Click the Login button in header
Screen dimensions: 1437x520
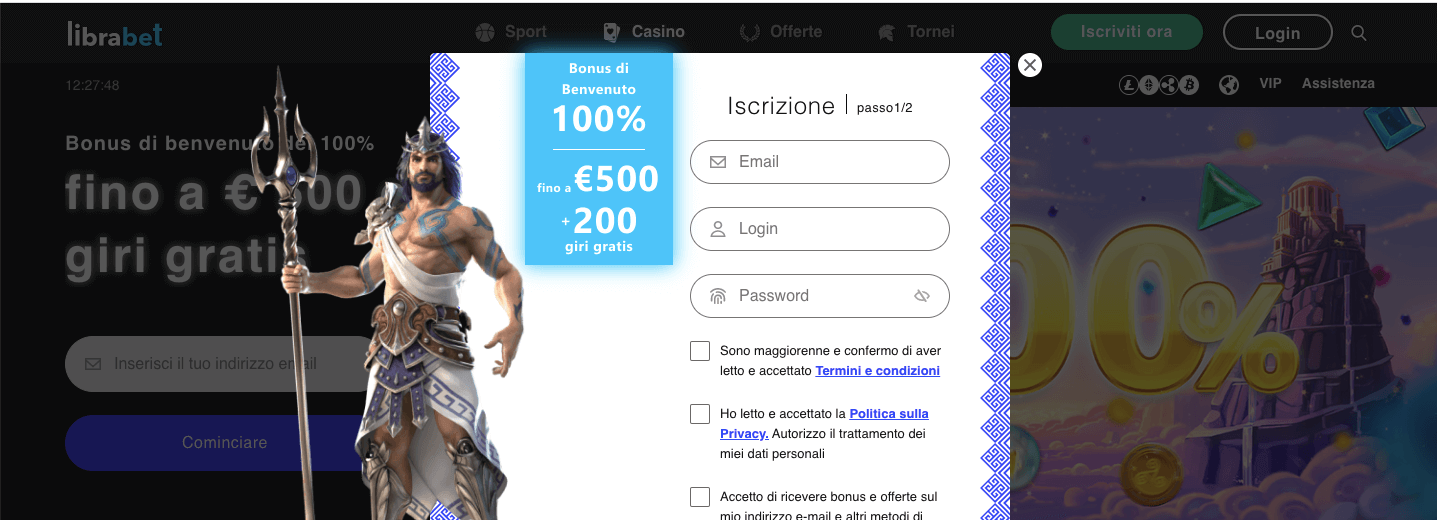point(1277,33)
